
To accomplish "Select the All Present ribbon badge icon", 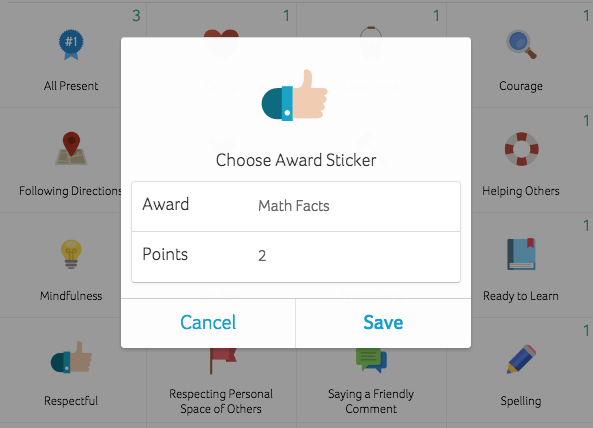I will point(71,45).
